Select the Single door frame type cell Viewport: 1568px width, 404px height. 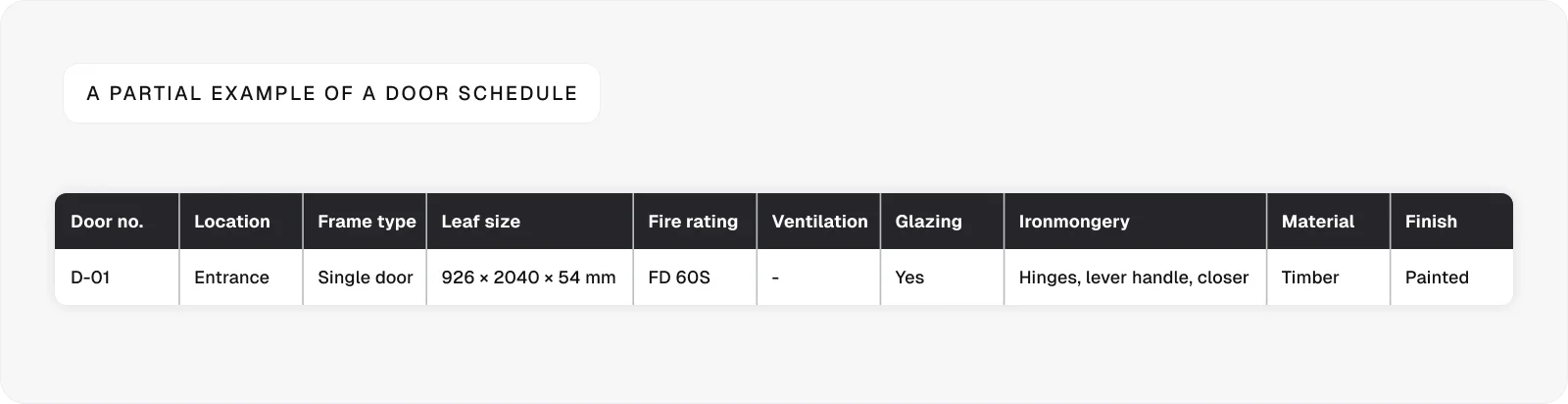tap(365, 278)
